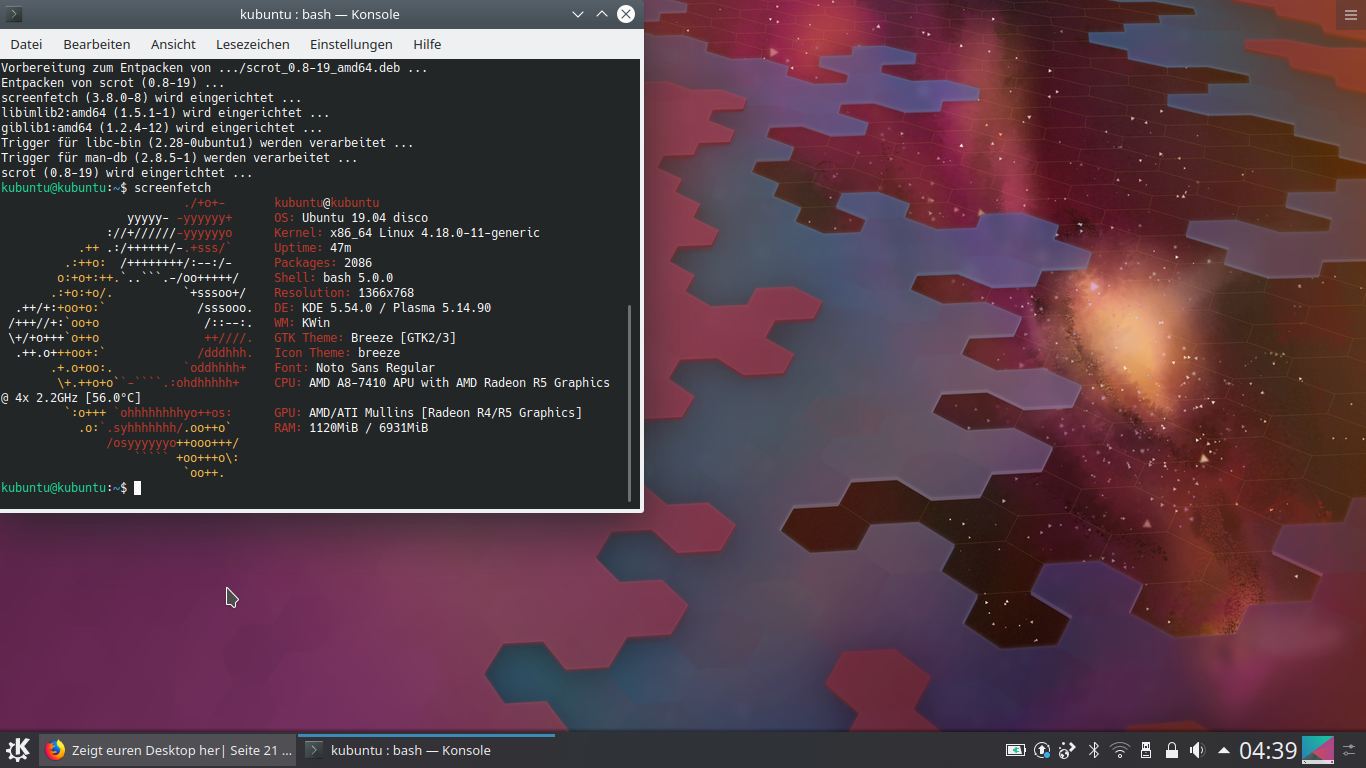This screenshot has width=1366, height=768.
Task: Click the removable USB device tray icon
Action: pos(1146,749)
